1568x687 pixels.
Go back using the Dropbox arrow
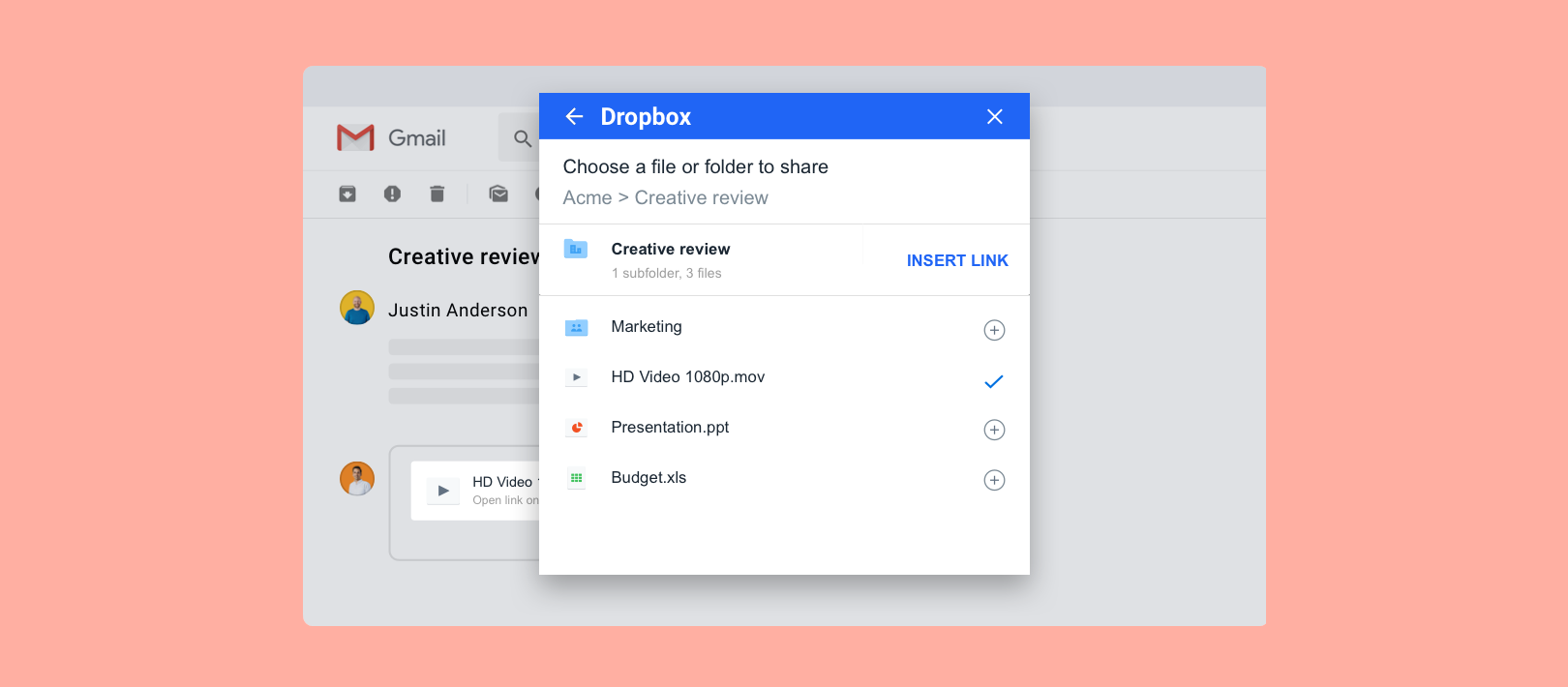[574, 116]
